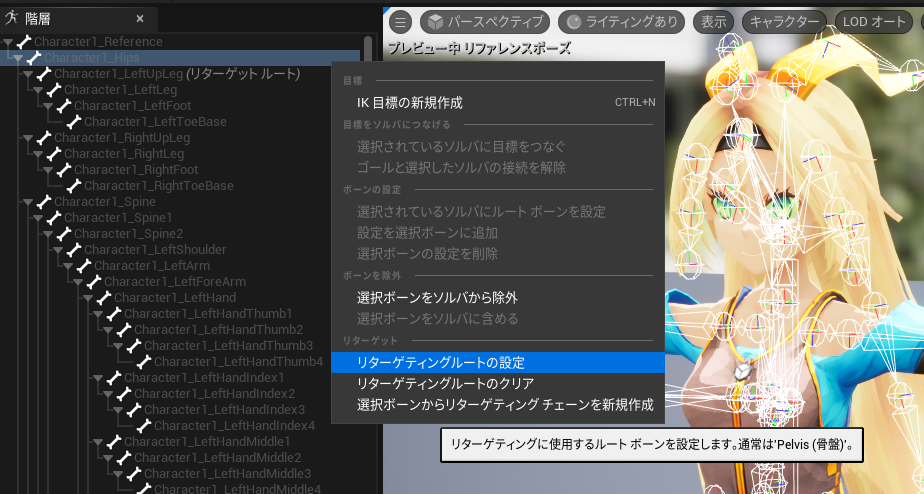The height and width of the screenshot is (494, 924).
Task: Open the 表示 viewport menu
Action: (x=714, y=22)
